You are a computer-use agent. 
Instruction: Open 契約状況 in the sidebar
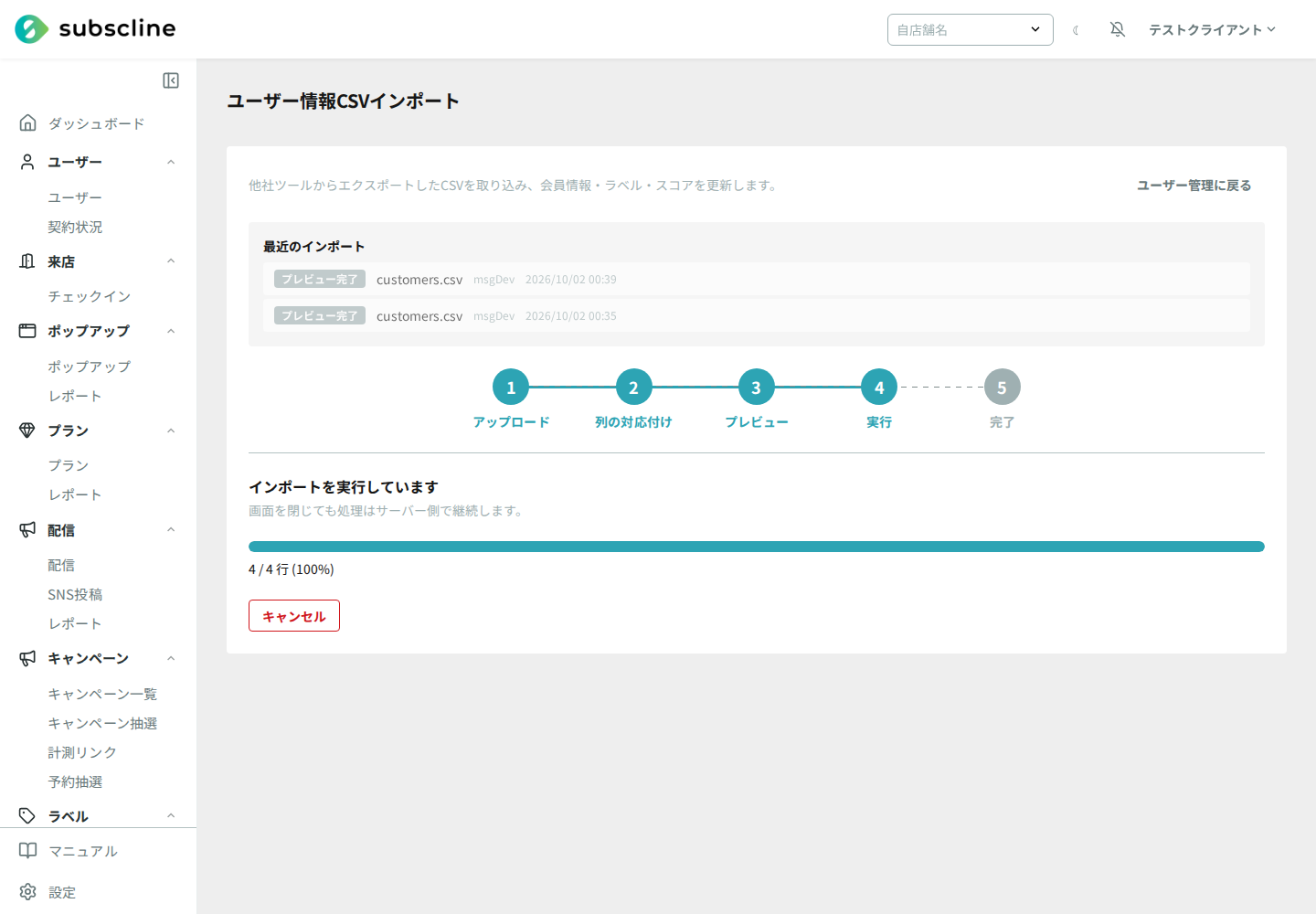75,227
